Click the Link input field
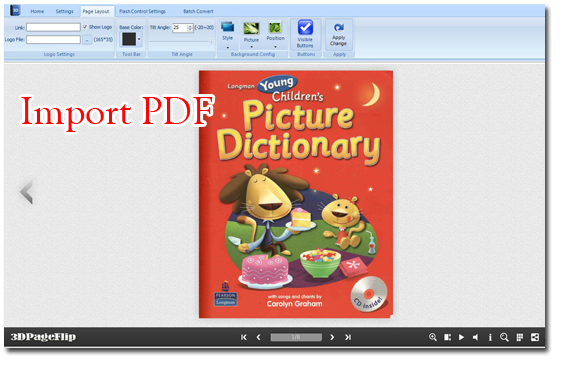 coord(53,27)
